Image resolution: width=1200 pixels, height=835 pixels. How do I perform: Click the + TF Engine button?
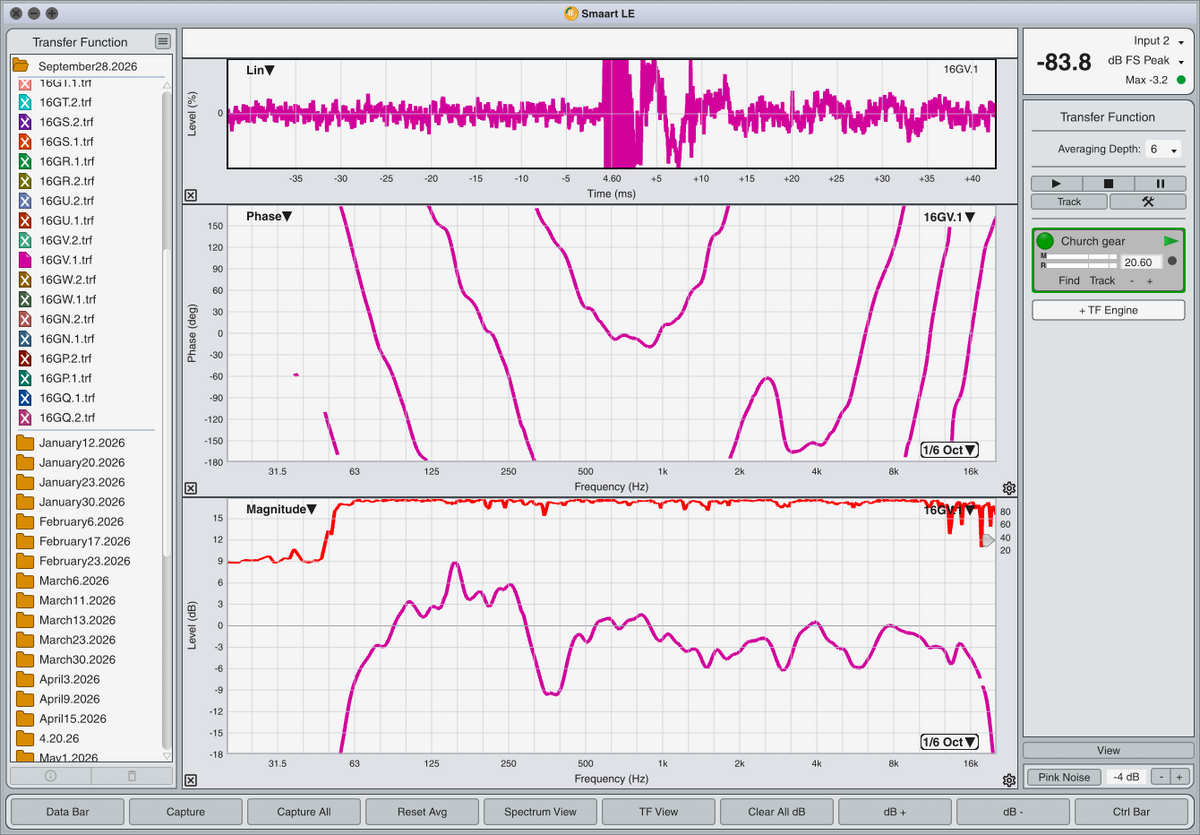point(1108,310)
